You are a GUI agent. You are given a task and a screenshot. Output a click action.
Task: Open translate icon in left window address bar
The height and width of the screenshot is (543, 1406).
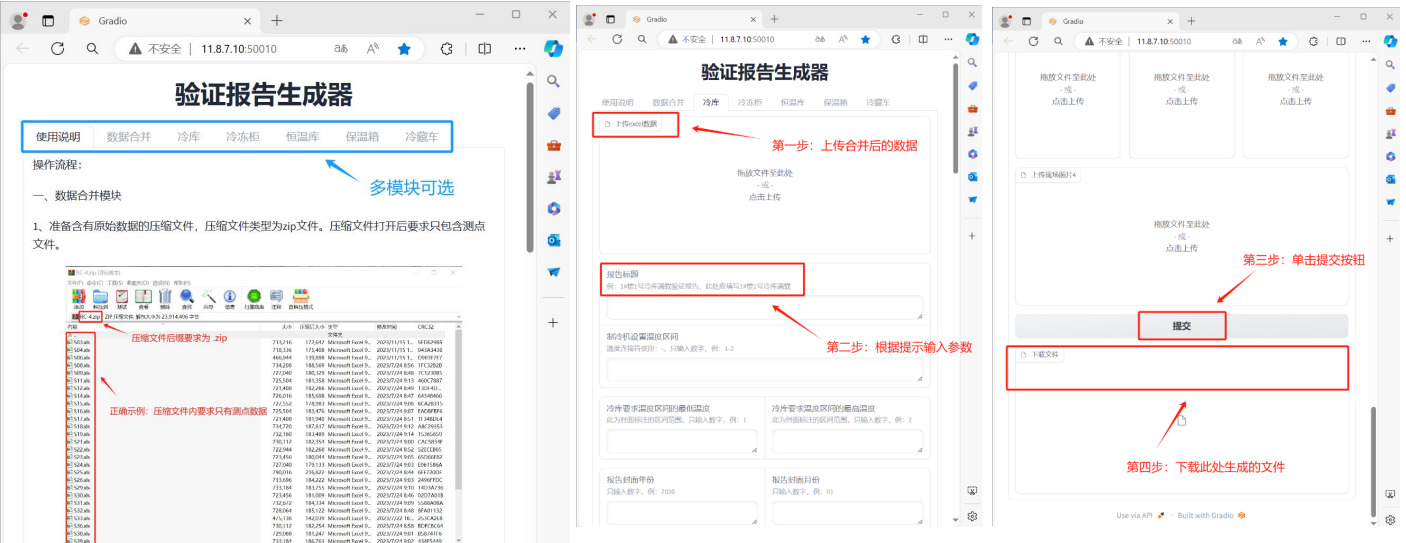click(341, 48)
